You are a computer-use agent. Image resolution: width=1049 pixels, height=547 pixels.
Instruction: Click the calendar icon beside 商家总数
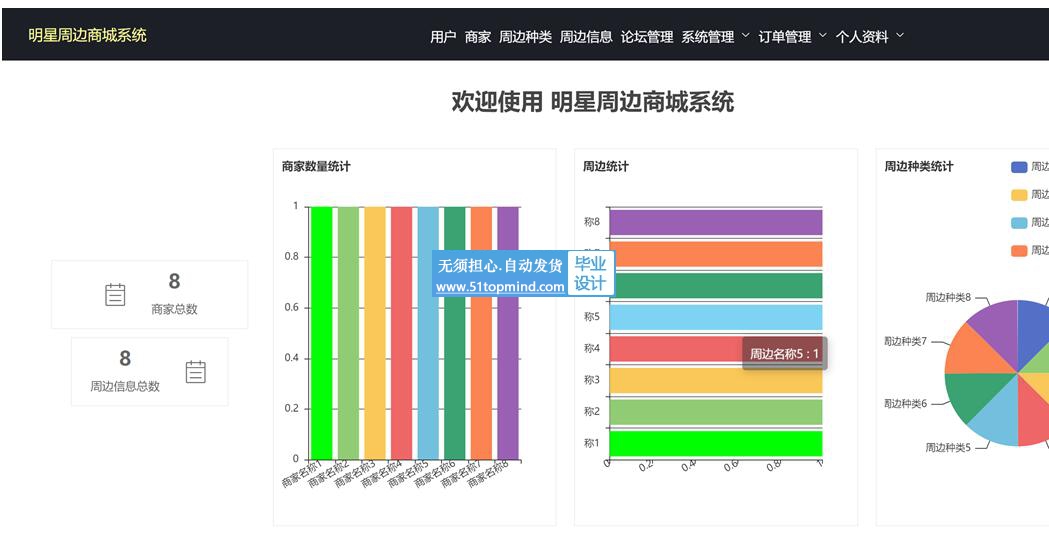115,295
